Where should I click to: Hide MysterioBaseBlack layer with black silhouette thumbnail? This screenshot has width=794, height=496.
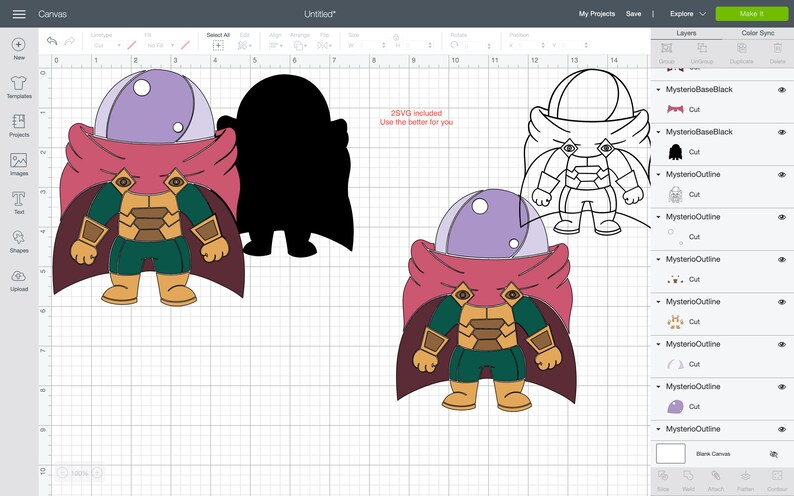coord(782,132)
